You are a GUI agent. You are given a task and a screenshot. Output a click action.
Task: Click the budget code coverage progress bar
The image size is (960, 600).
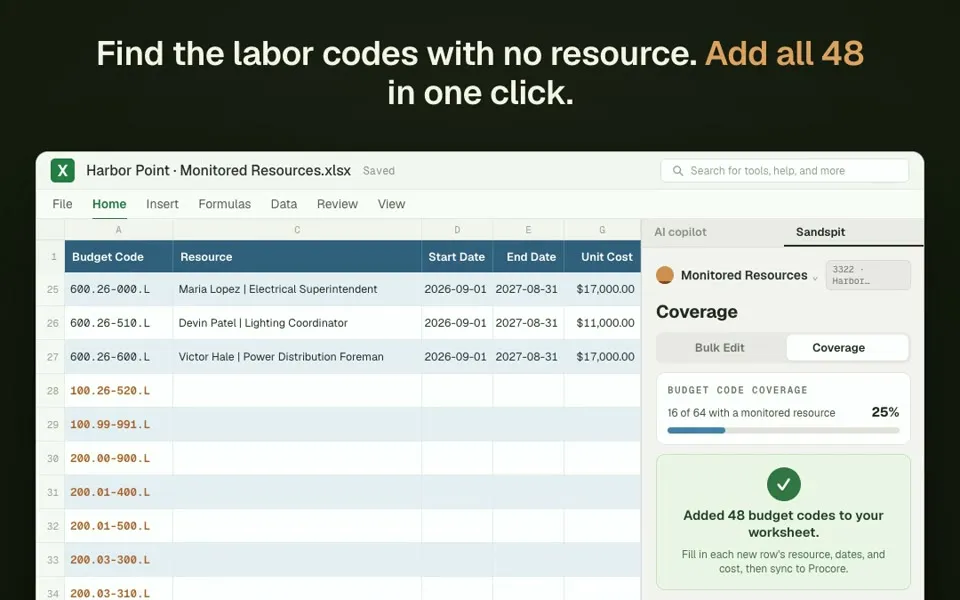pyautogui.click(x=783, y=430)
